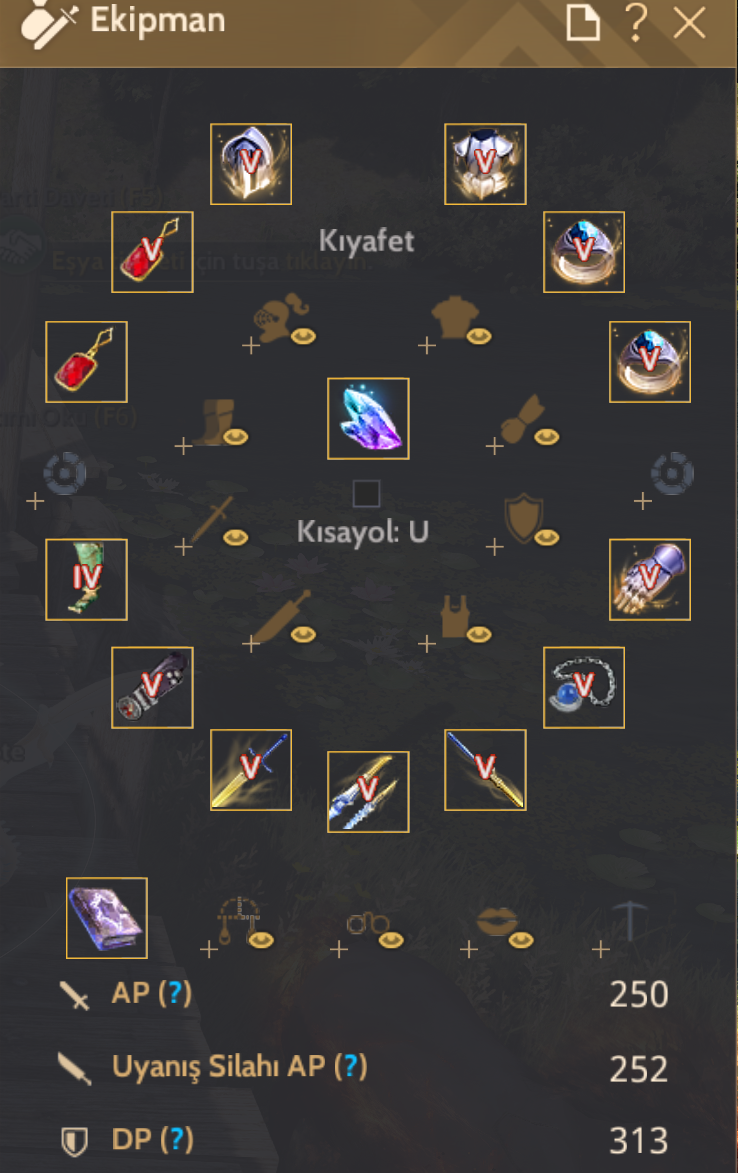Click the crystal item in the center slot
The image size is (738, 1173).
click(x=368, y=418)
